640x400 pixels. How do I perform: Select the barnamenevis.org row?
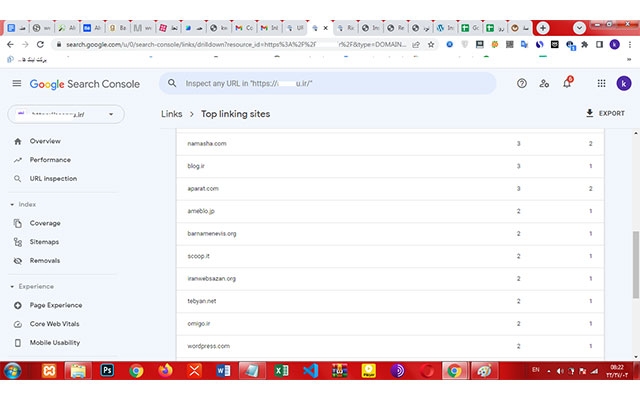coord(390,233)
